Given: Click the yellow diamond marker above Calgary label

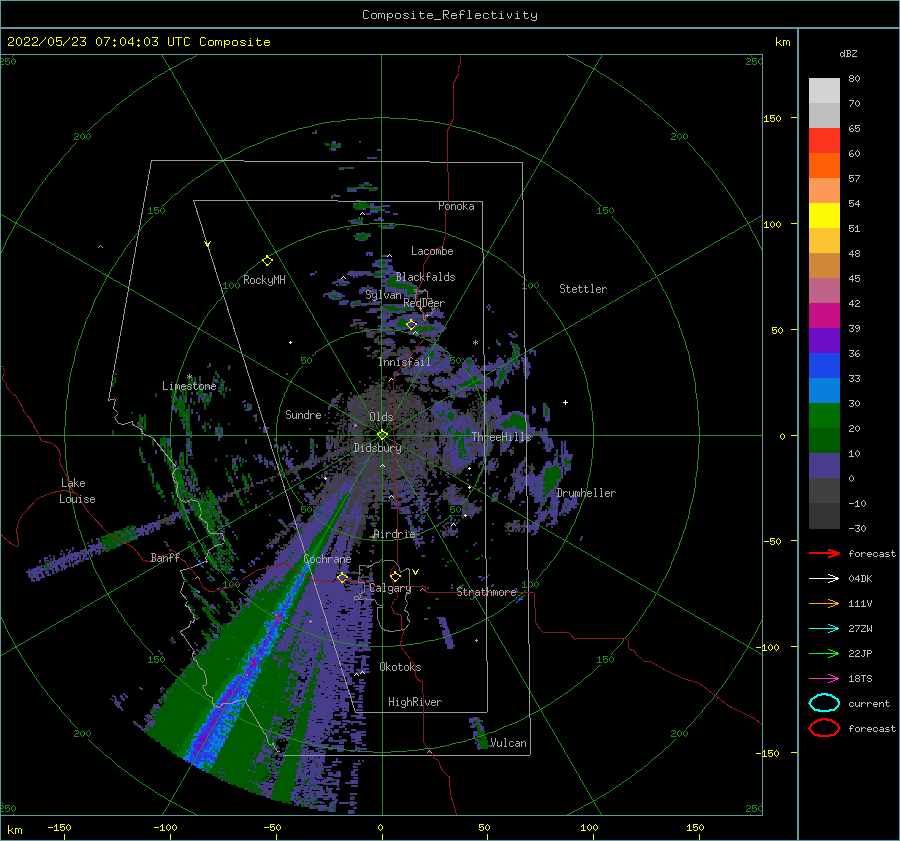Looking at the screenshot, I should click(x=395, y=576).
